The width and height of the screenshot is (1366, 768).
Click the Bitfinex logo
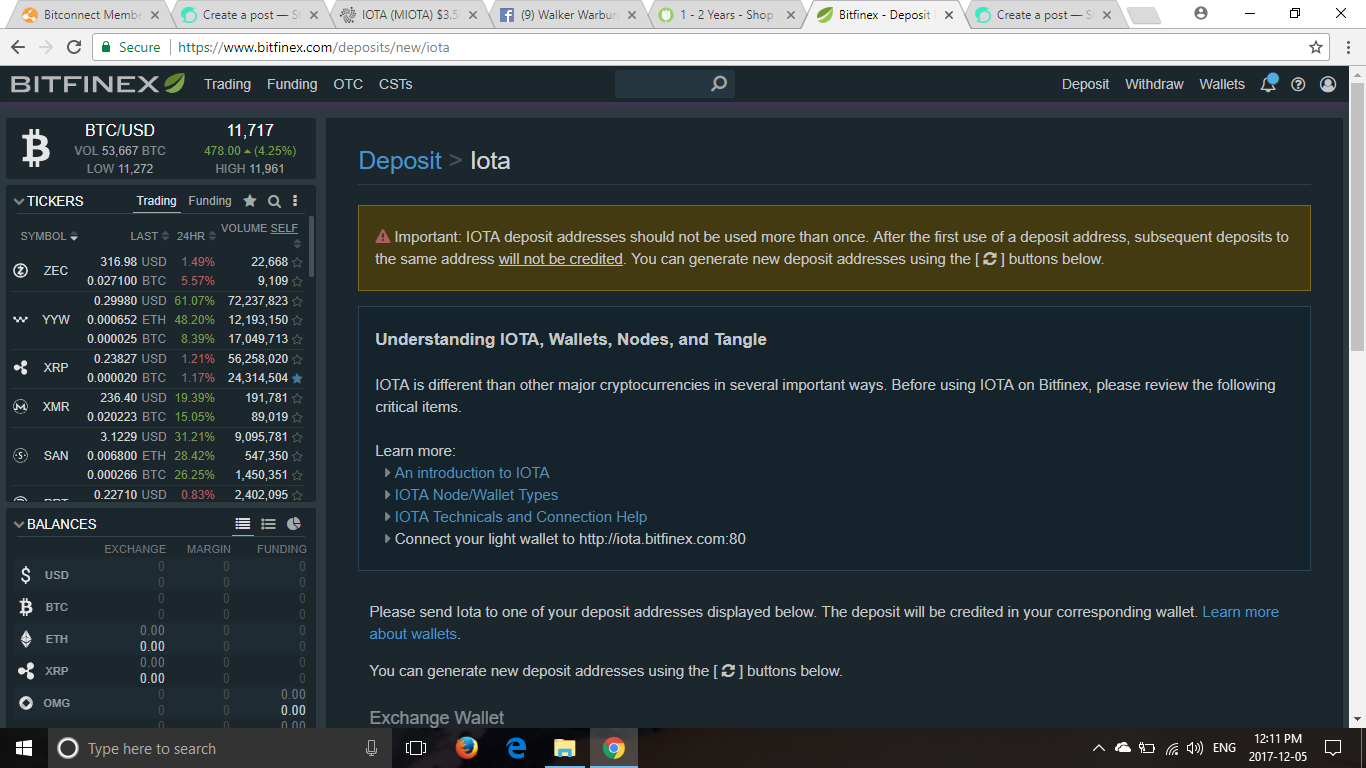coord(97,84)
